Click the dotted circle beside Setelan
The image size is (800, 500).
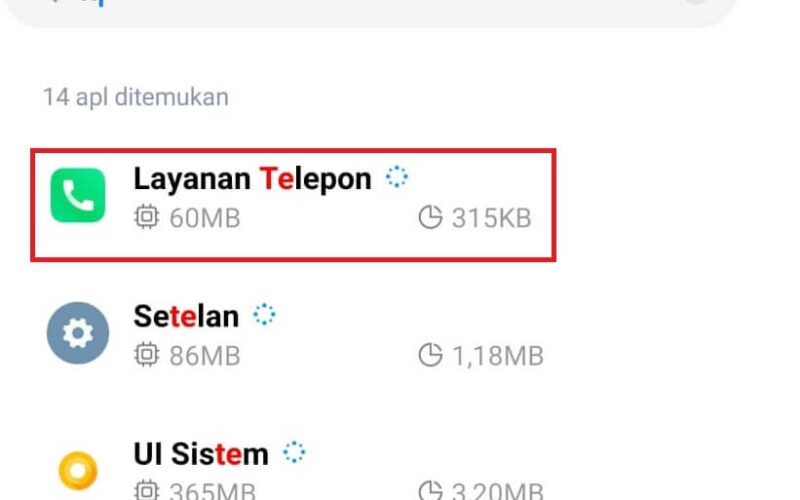point(264,314)
